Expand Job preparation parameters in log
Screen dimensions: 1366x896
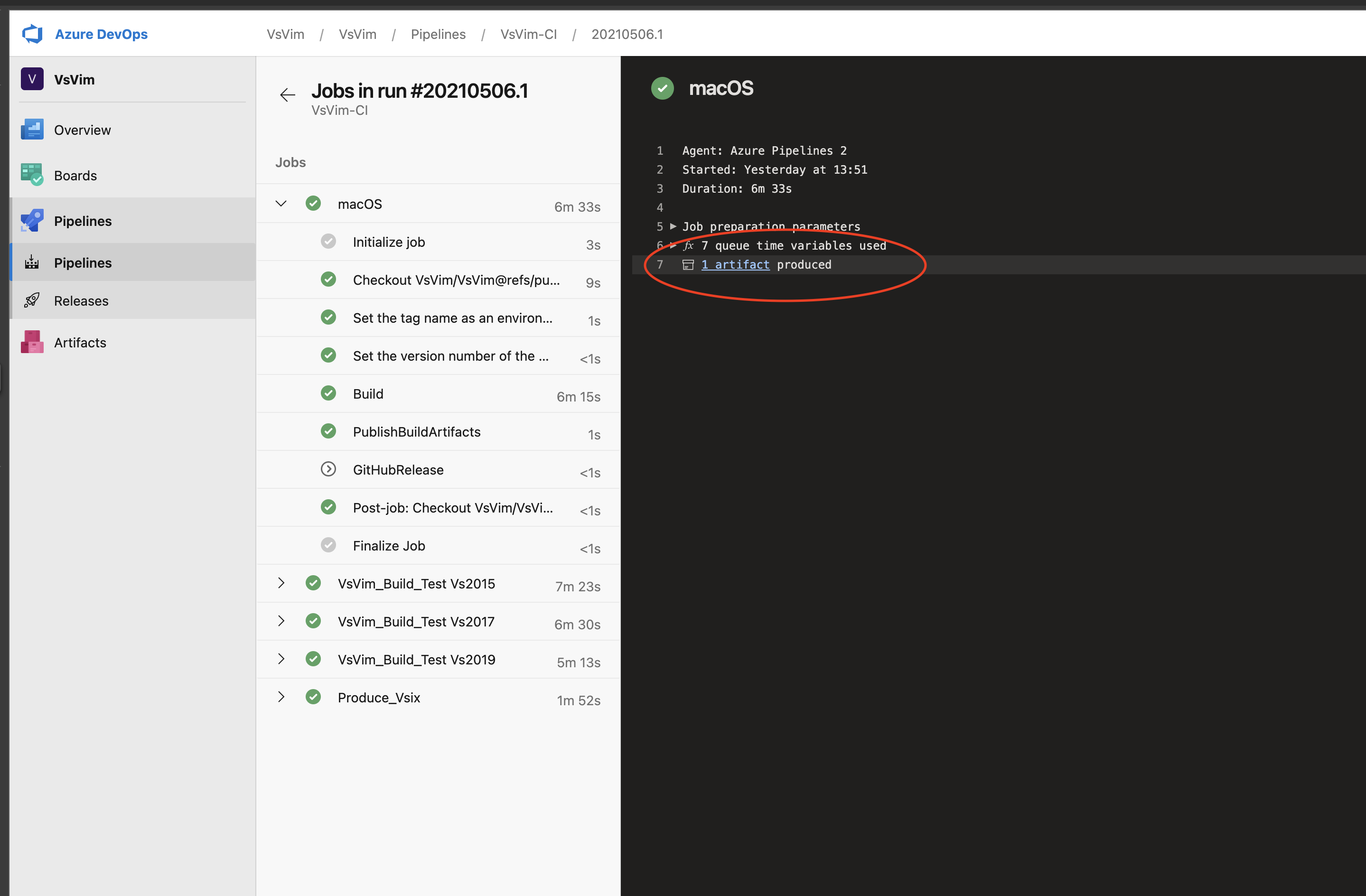pyautogui.click(x=673, y=226)
